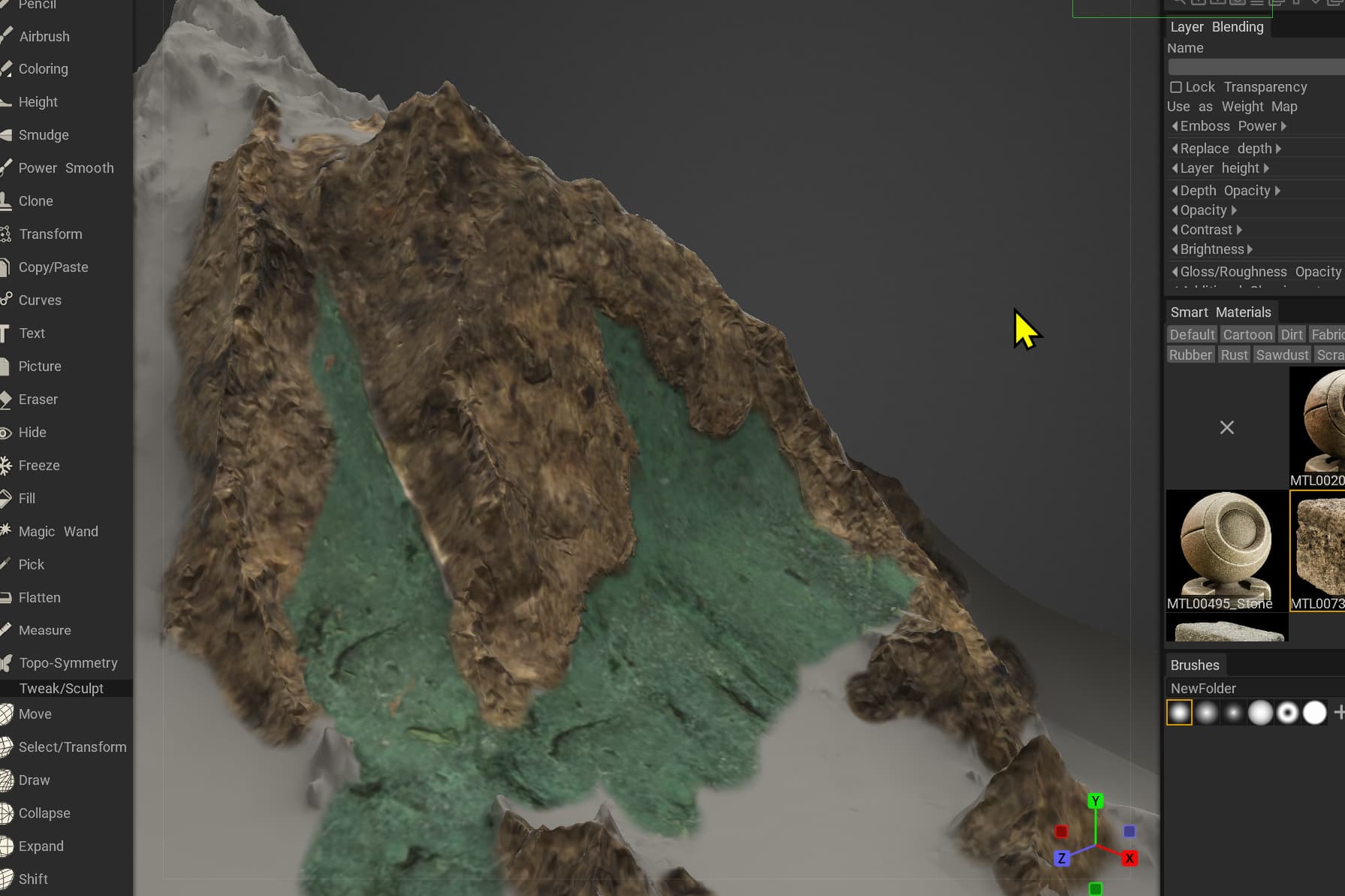The image size is (1345, 896).
Task: Click the red X axis gizmo handle
Action: (x=1129, y=858)
